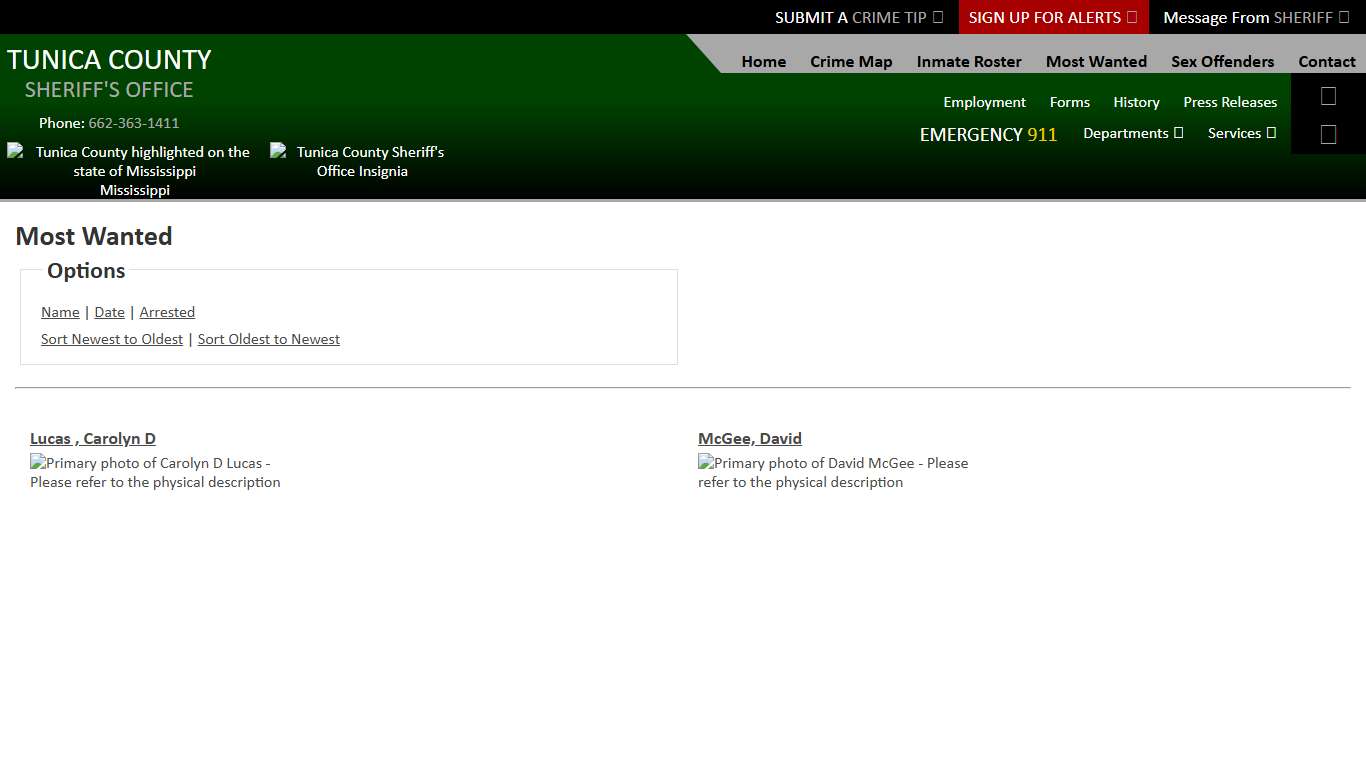
Task: Click the Sheriff's Office Insignia image
Action: 360,161
